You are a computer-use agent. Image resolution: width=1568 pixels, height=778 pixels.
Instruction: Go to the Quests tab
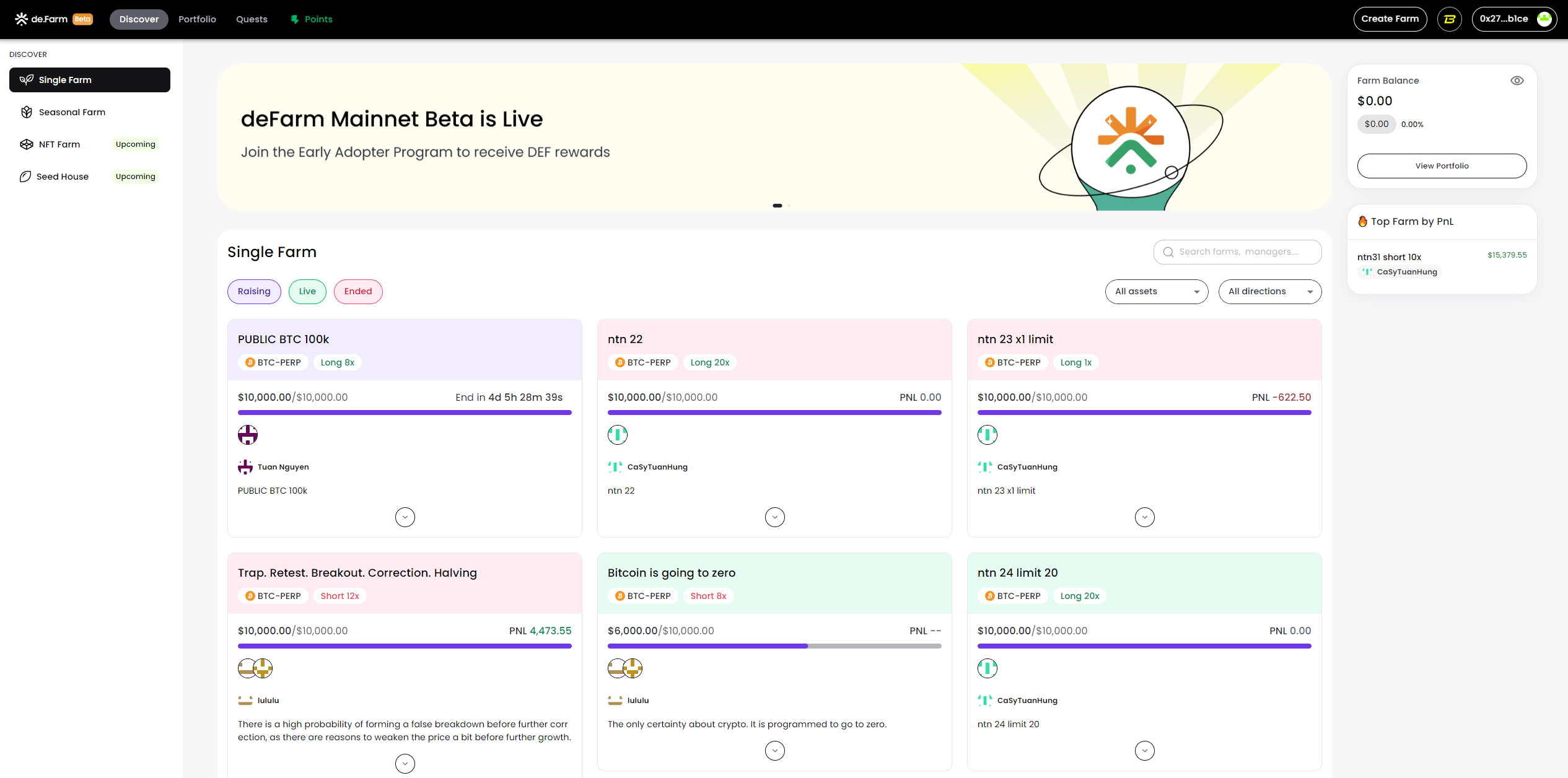[x=252, y=19]
